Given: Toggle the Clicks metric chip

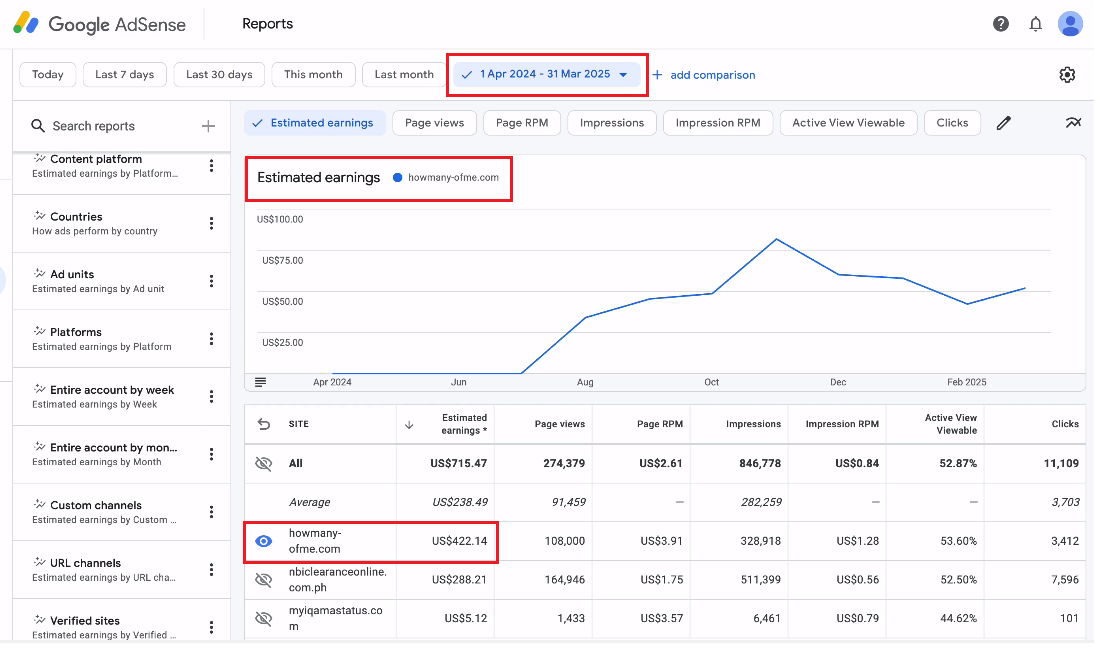Looking at the screenshot, I should coord(953,123).
